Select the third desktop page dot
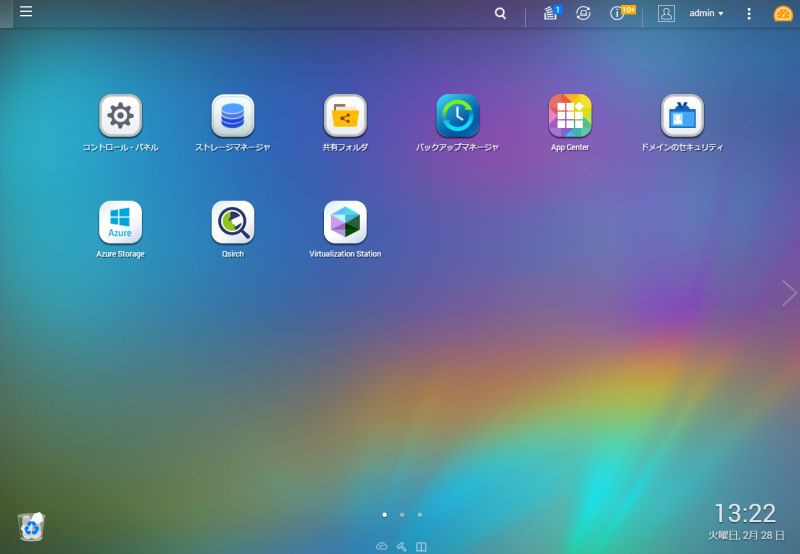Screen dimensions: 800x554 pyautogui.click(x=419, y=515)
